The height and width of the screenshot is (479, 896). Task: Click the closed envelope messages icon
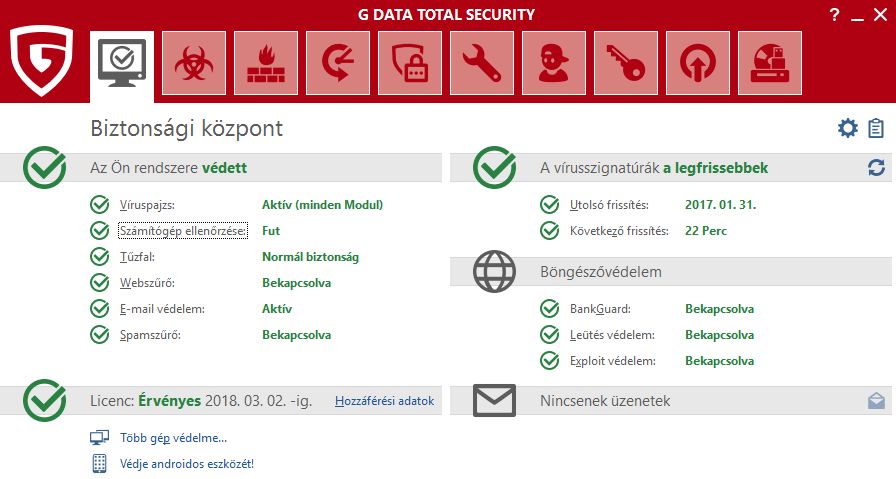point(494,400)
